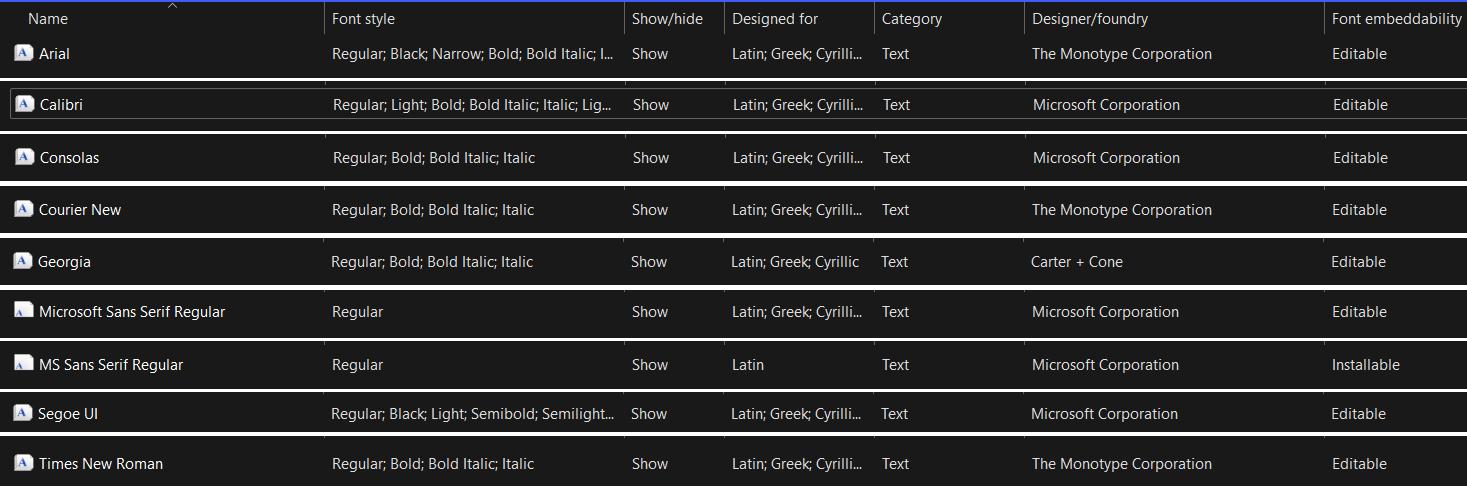Select the Calibri font icon
1467x486 pixels.
[x=25, y=104]
